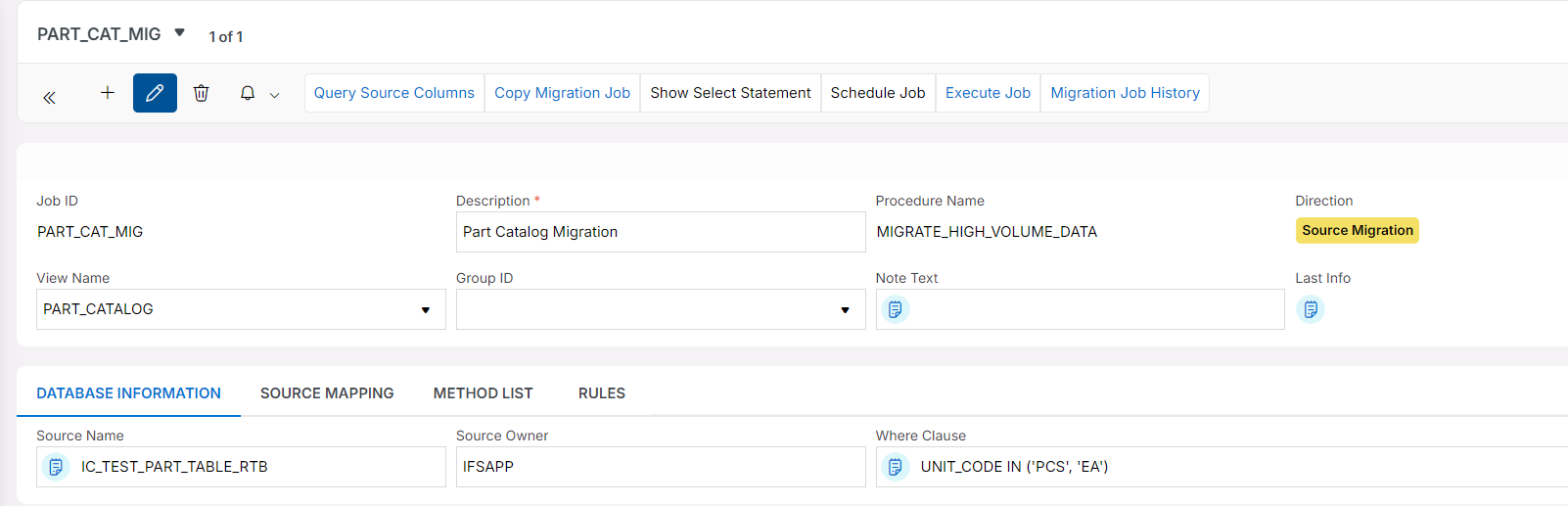Click Query Source Columns button

click(394, 93)
